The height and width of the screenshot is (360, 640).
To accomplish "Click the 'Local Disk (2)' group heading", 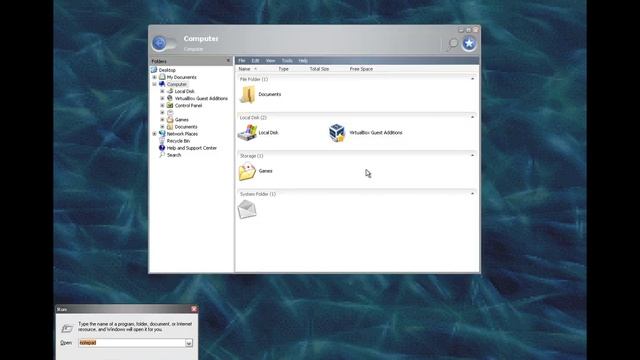I will tap(253, 118).
